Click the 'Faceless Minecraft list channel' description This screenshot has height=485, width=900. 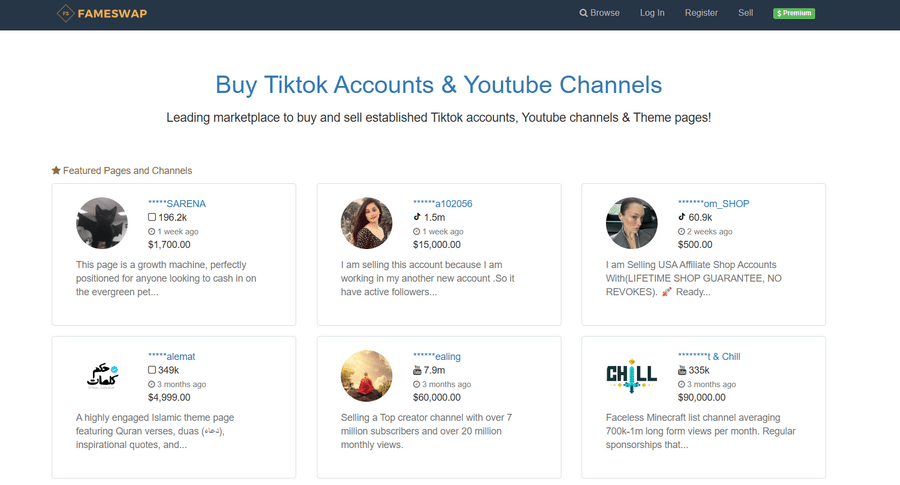pos(701,431)
